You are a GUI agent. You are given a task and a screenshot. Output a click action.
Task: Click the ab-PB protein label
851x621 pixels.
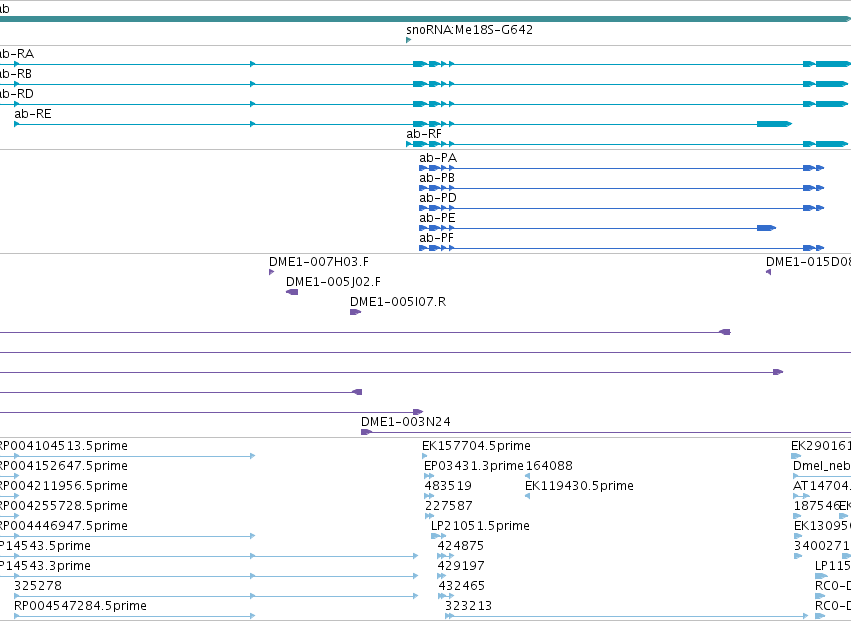click(x=437, y=178)
